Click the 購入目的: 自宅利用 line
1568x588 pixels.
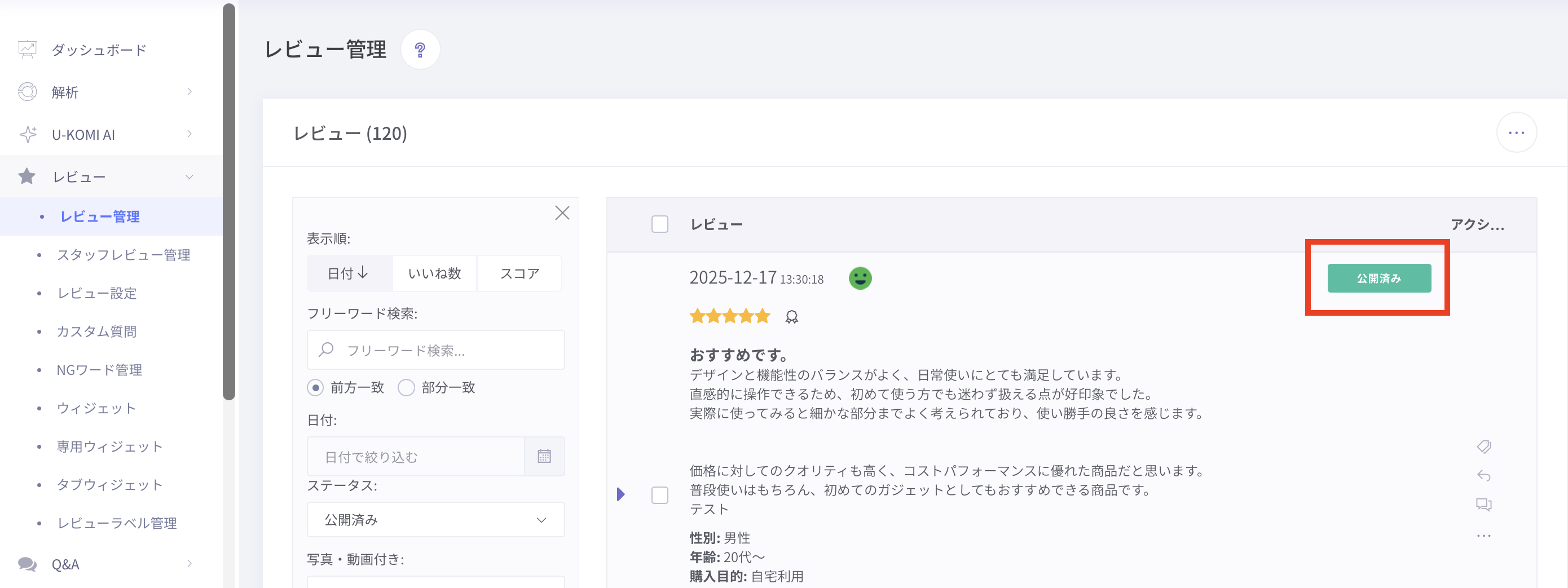[746, 576]
